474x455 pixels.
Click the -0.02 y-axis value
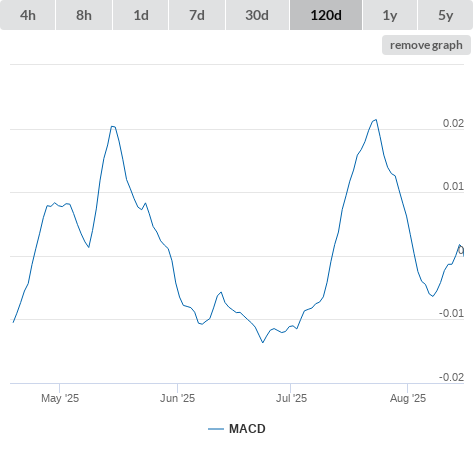tap(451, 377)
